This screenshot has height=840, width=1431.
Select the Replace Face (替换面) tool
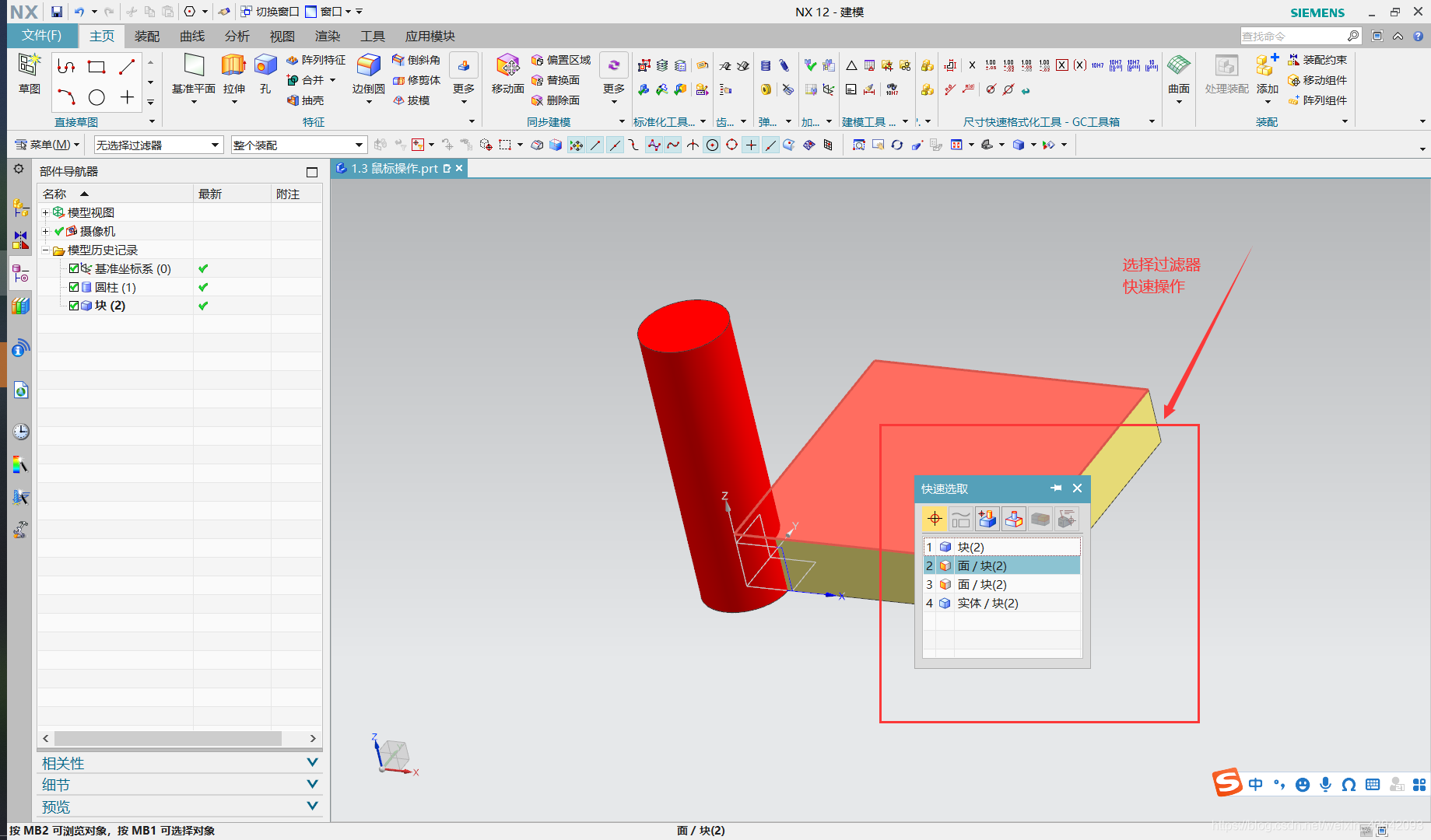556,80
